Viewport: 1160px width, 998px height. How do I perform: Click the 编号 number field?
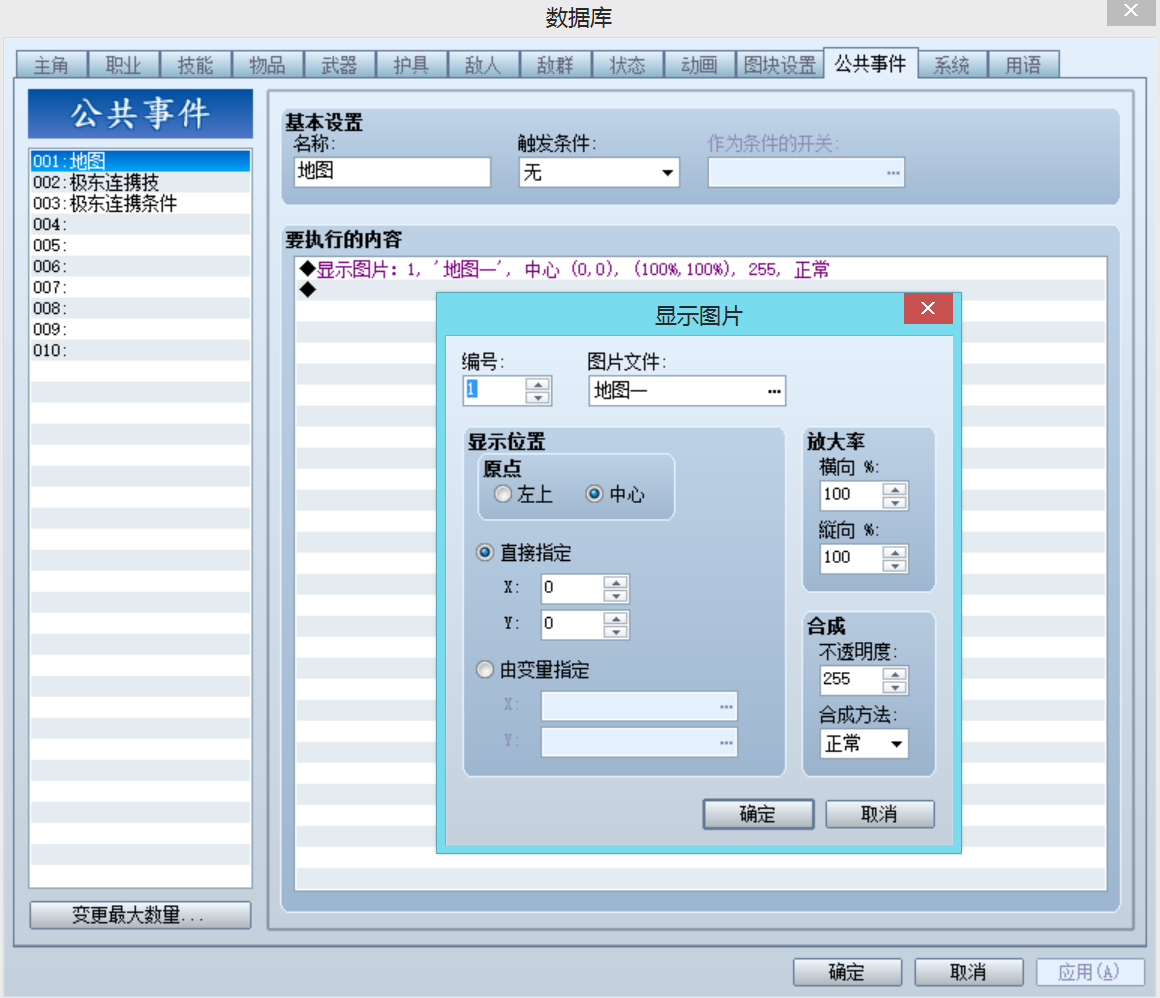coord(494,390)
